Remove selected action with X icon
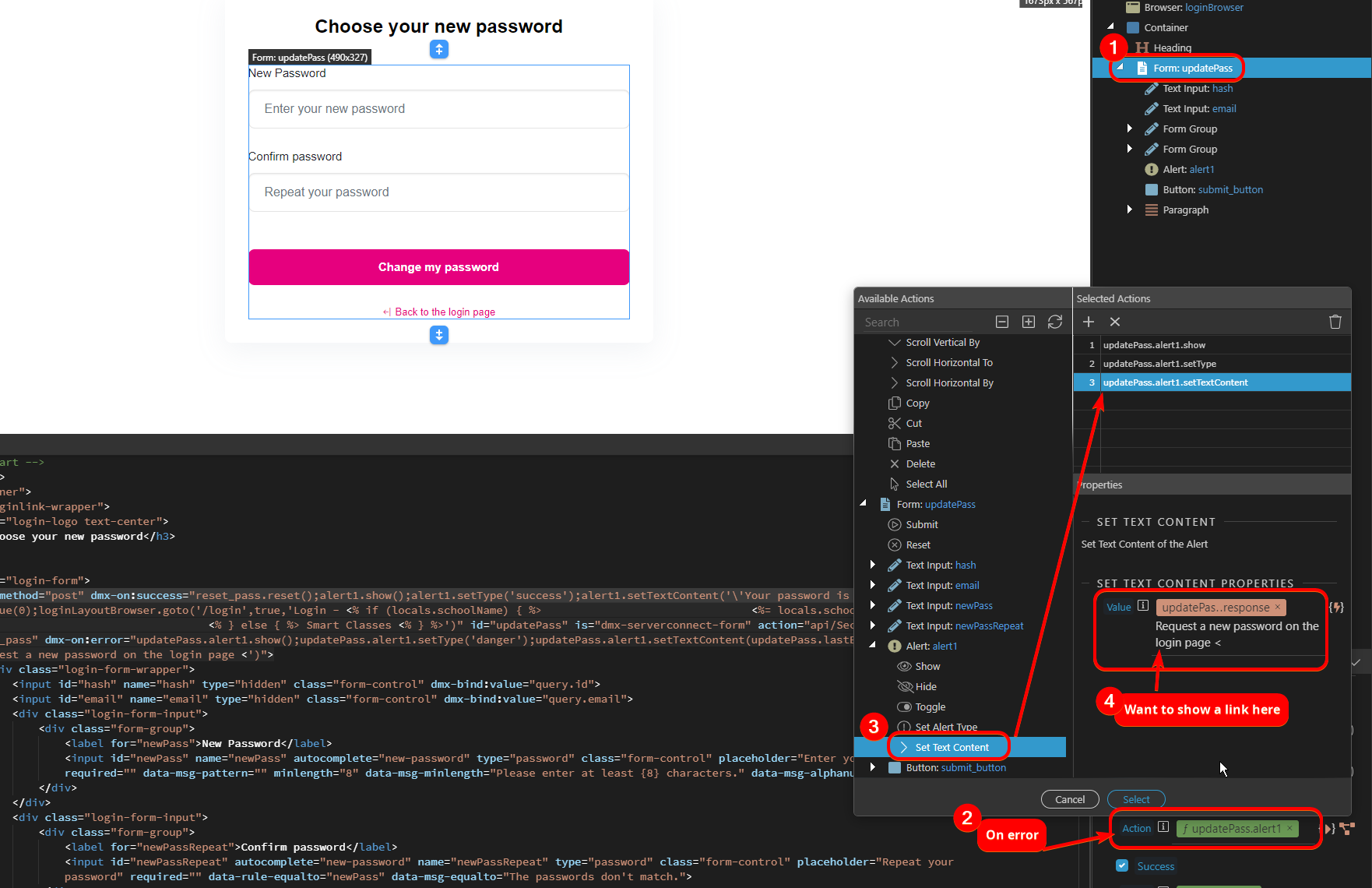The image size is (1372, 888). (1115, 322)
